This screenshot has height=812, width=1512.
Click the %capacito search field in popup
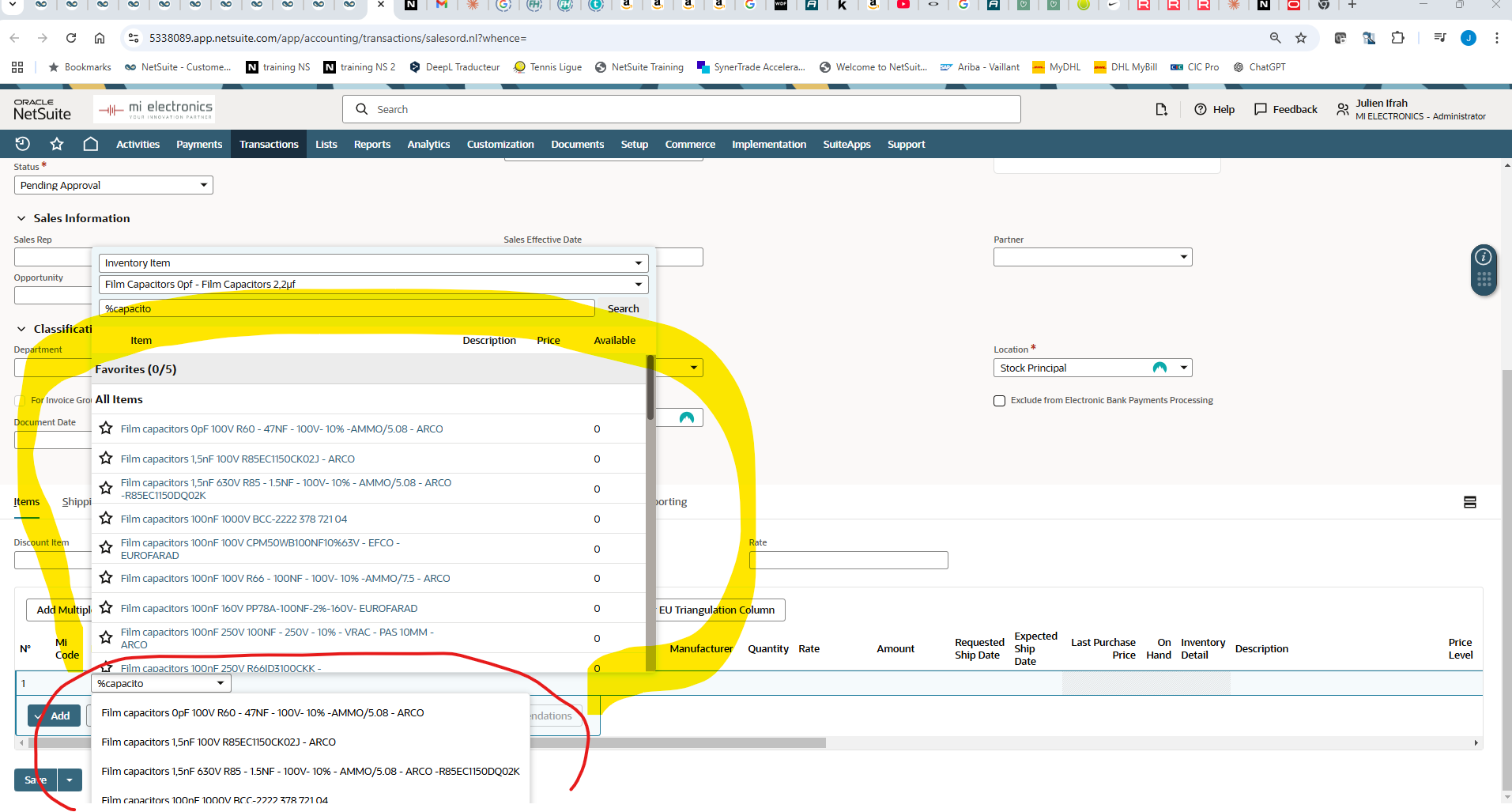pyautogui.click(x=347, y=308)
